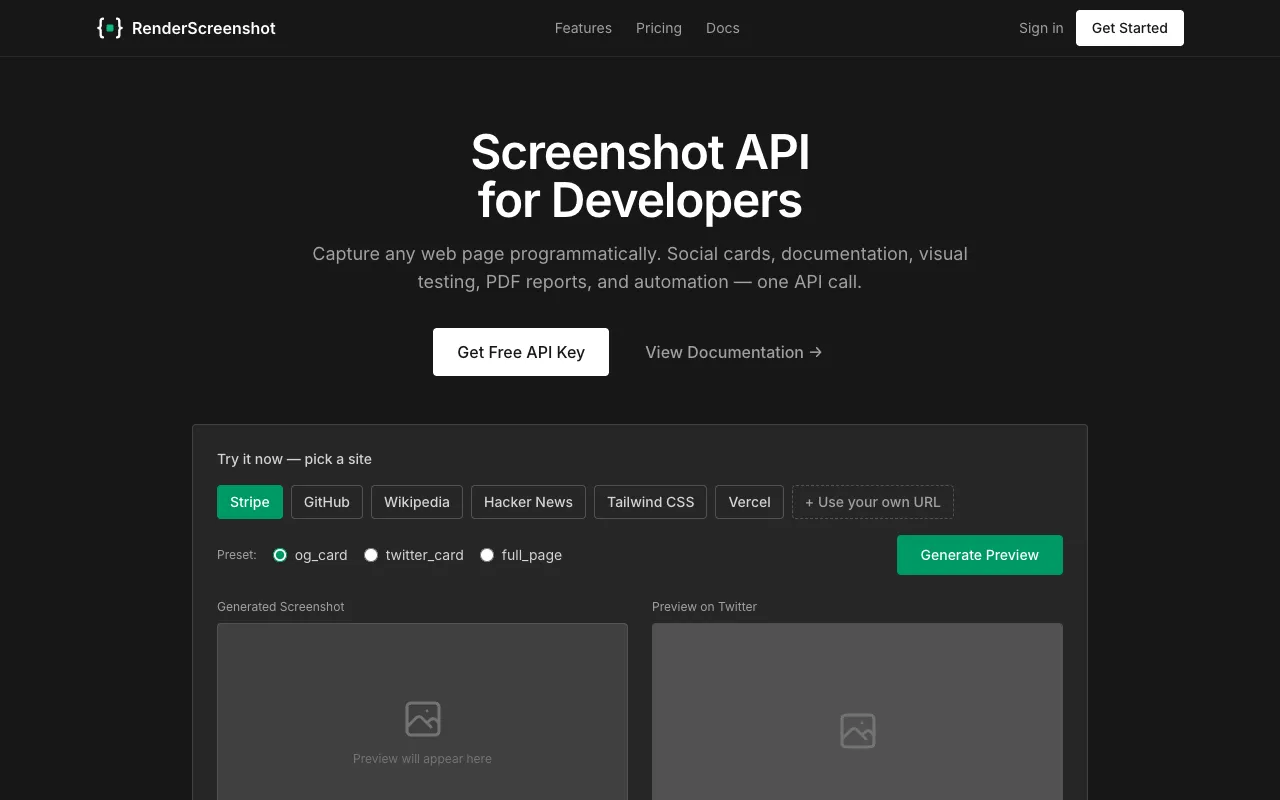Click the 'Preset:' label
This screenshot has height=800, width=1280.
[x=237, y=555]
